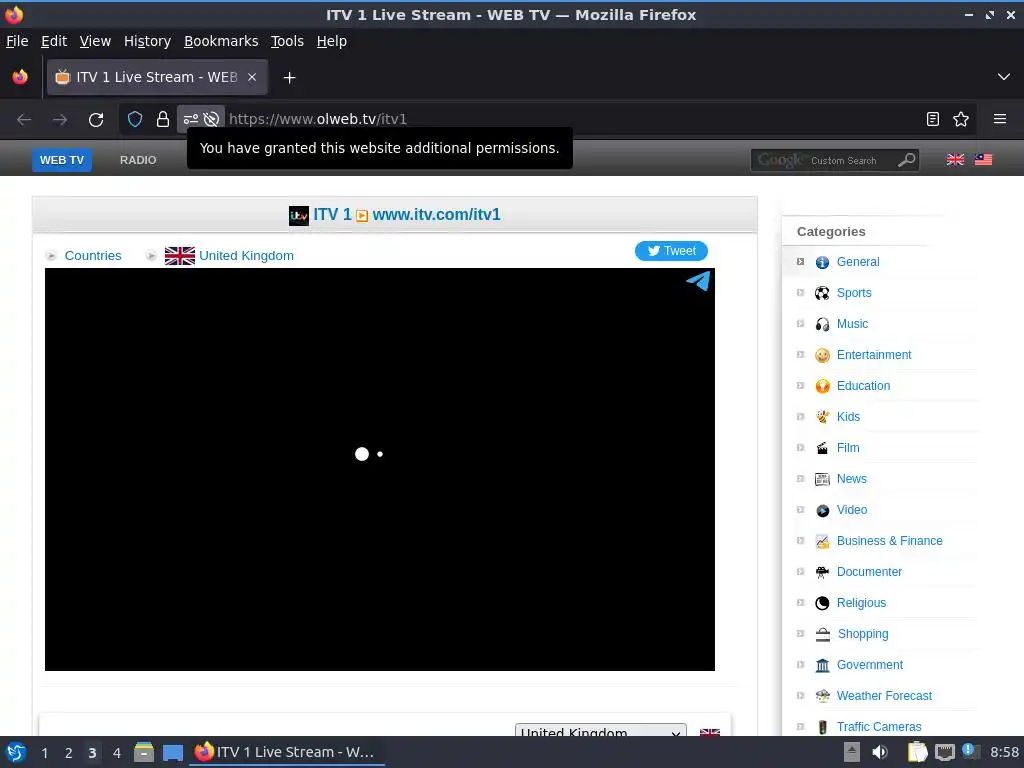Open the Education category
This screenshot has width=1024, height=768.
863,386
